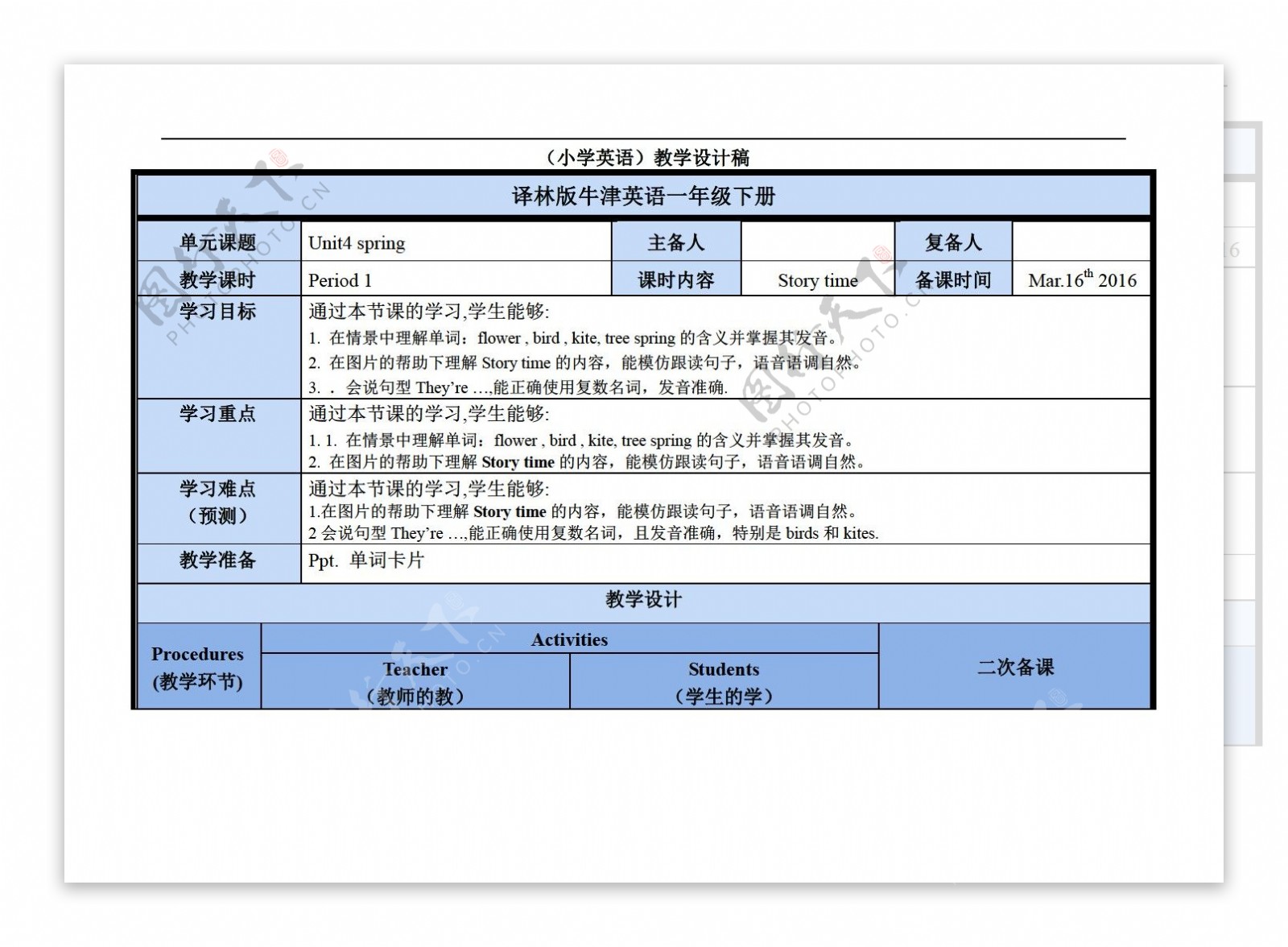This screenshot has height=947, width=1288.
Task: Click the empty cell beside 主备人
Action: click(x=818, y=242)
